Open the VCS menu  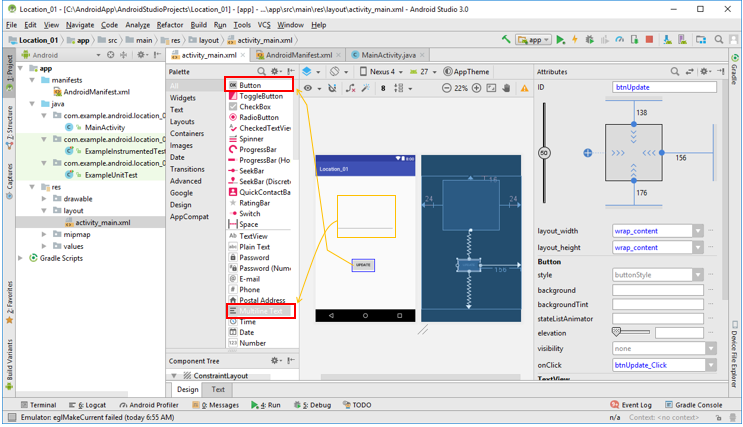[x=264, y=25]
